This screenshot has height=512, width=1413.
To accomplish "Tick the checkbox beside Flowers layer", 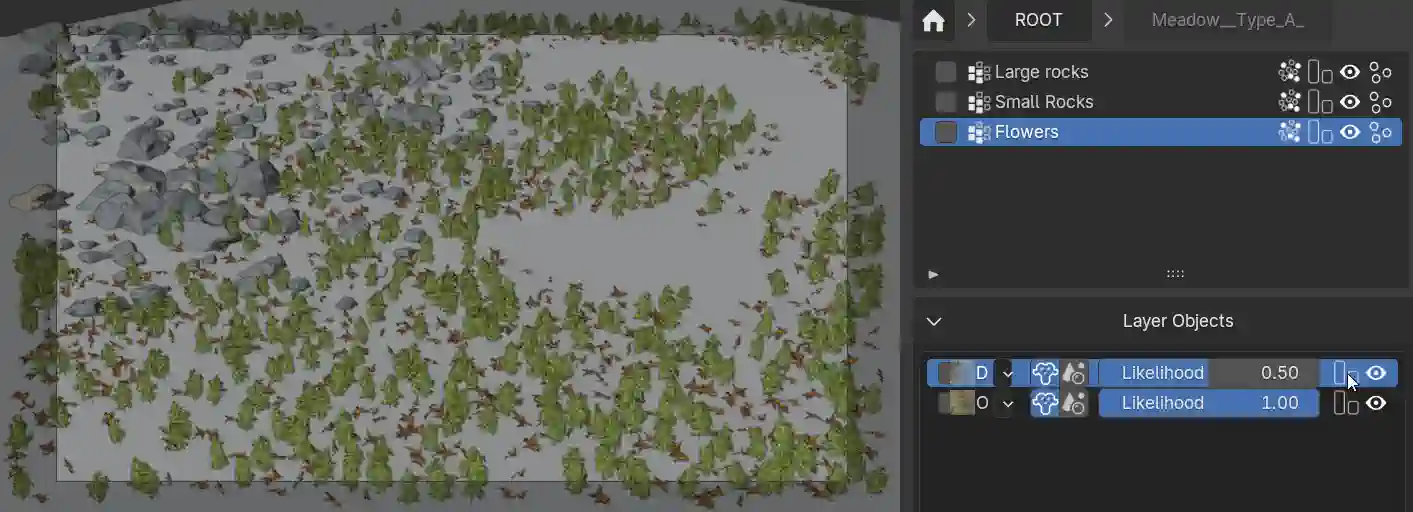I will coord(946,132).
